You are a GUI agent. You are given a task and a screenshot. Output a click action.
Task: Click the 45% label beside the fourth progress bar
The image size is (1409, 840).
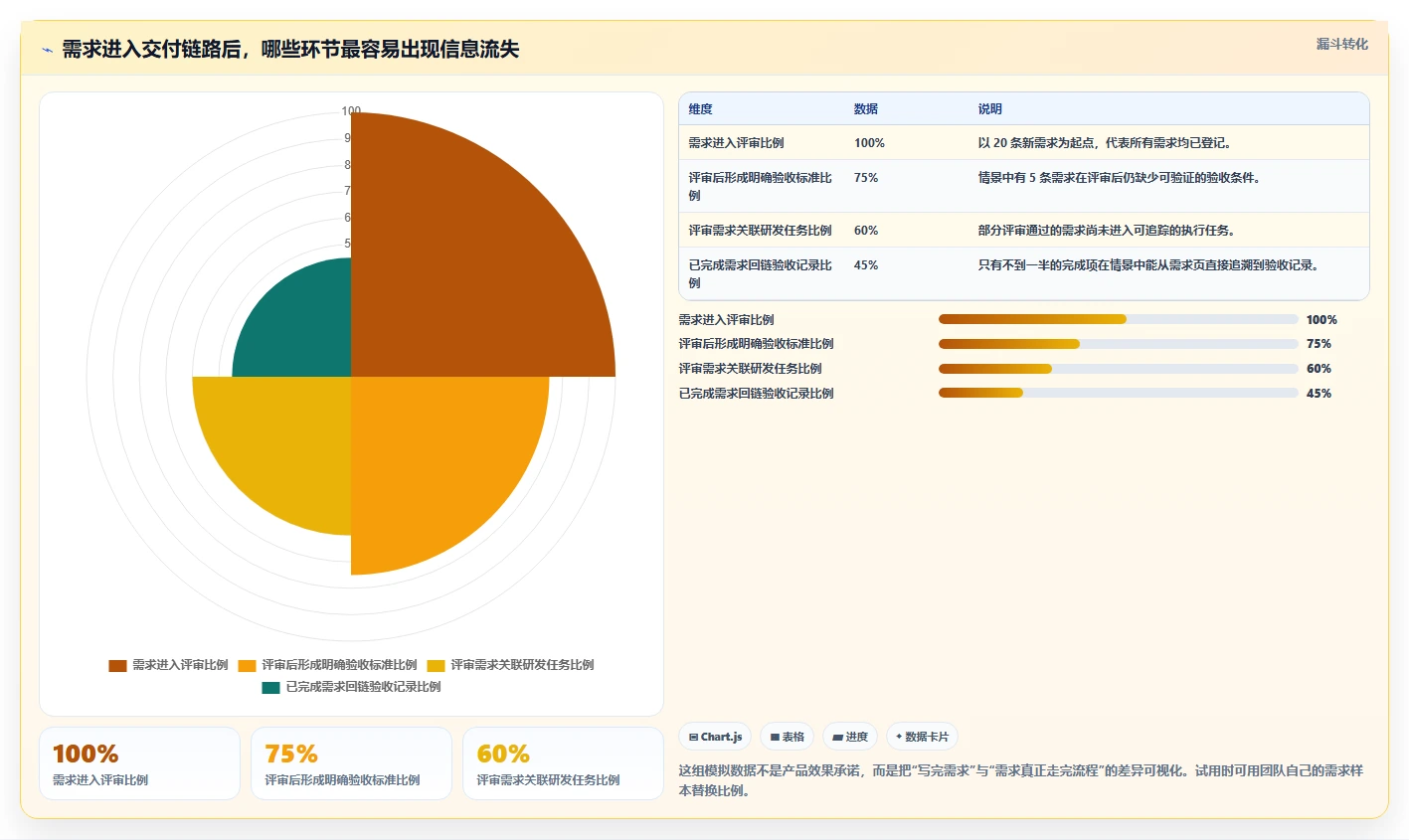point(1319,394)
